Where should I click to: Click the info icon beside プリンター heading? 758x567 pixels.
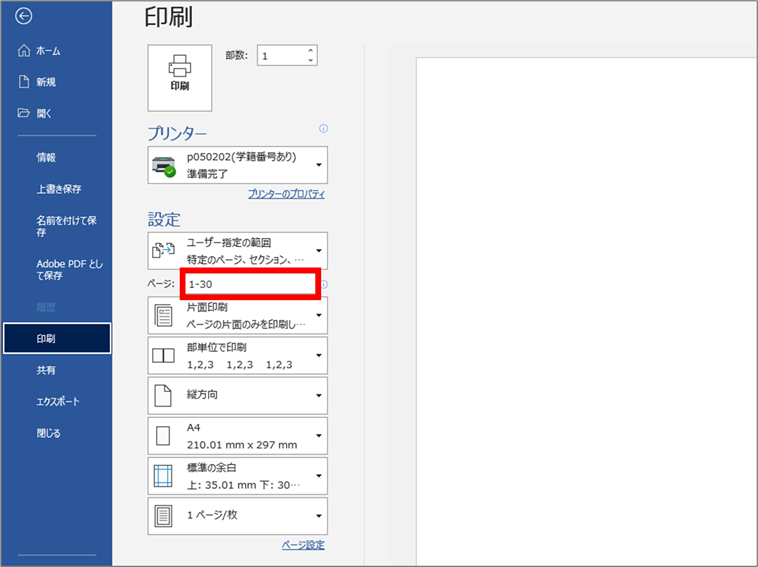click(323, 129)
